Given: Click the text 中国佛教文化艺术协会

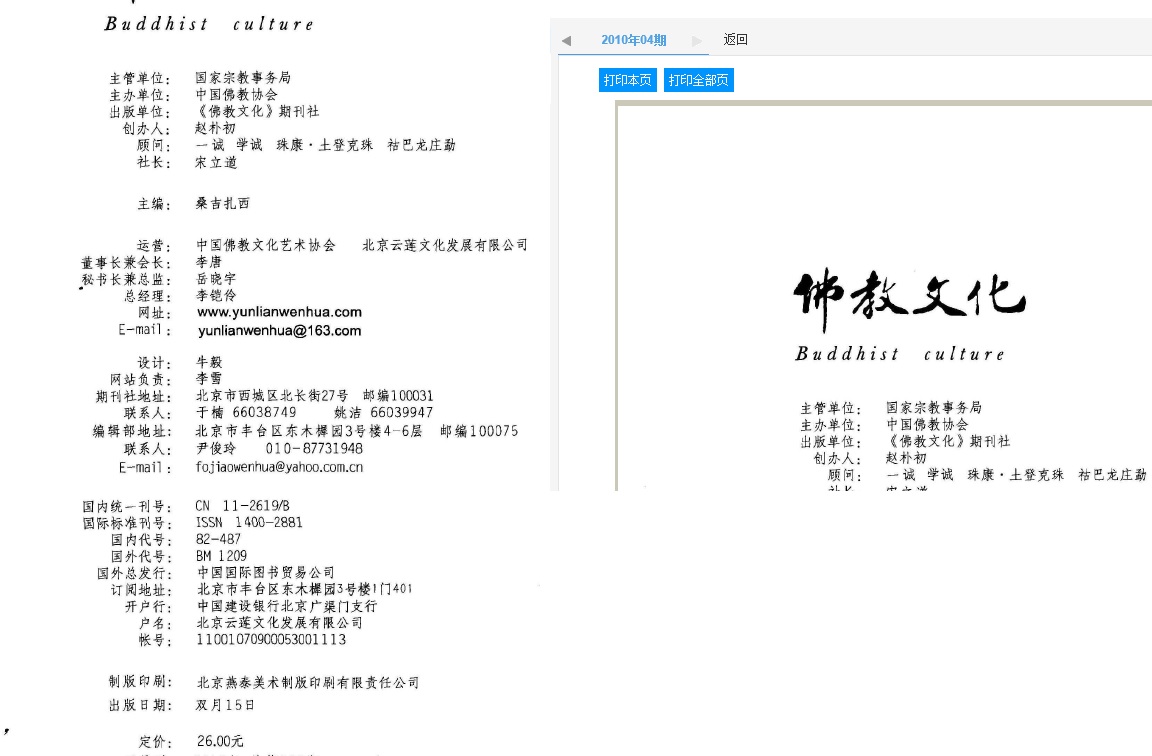Looking at the screenshot, I should click(265, 245).
